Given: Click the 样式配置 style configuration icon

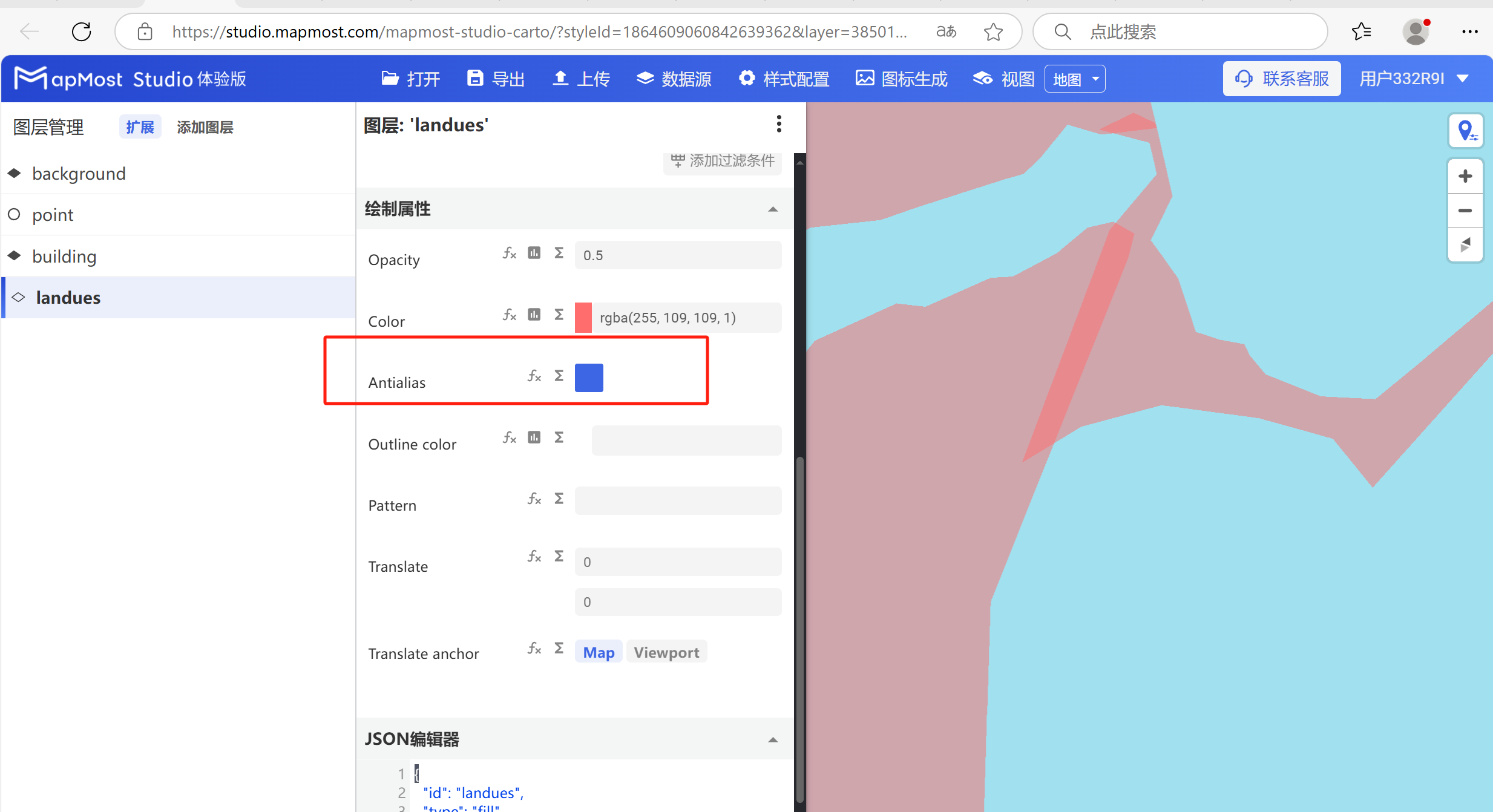Looking at the screenshot, I should pos(747,78).
